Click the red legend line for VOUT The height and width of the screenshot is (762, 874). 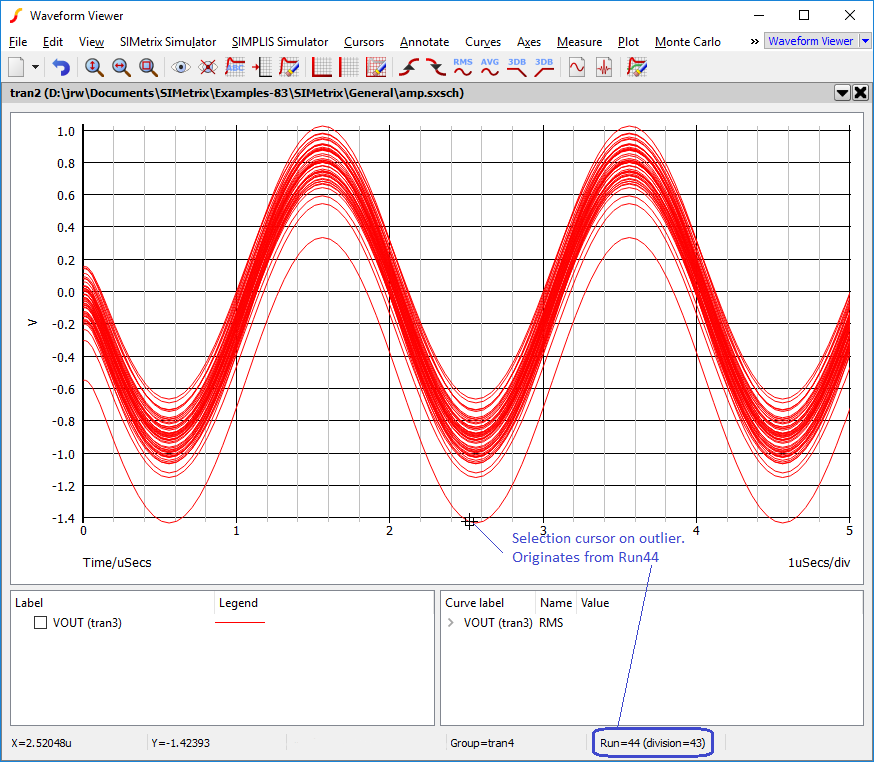click(x=240, y=622)
